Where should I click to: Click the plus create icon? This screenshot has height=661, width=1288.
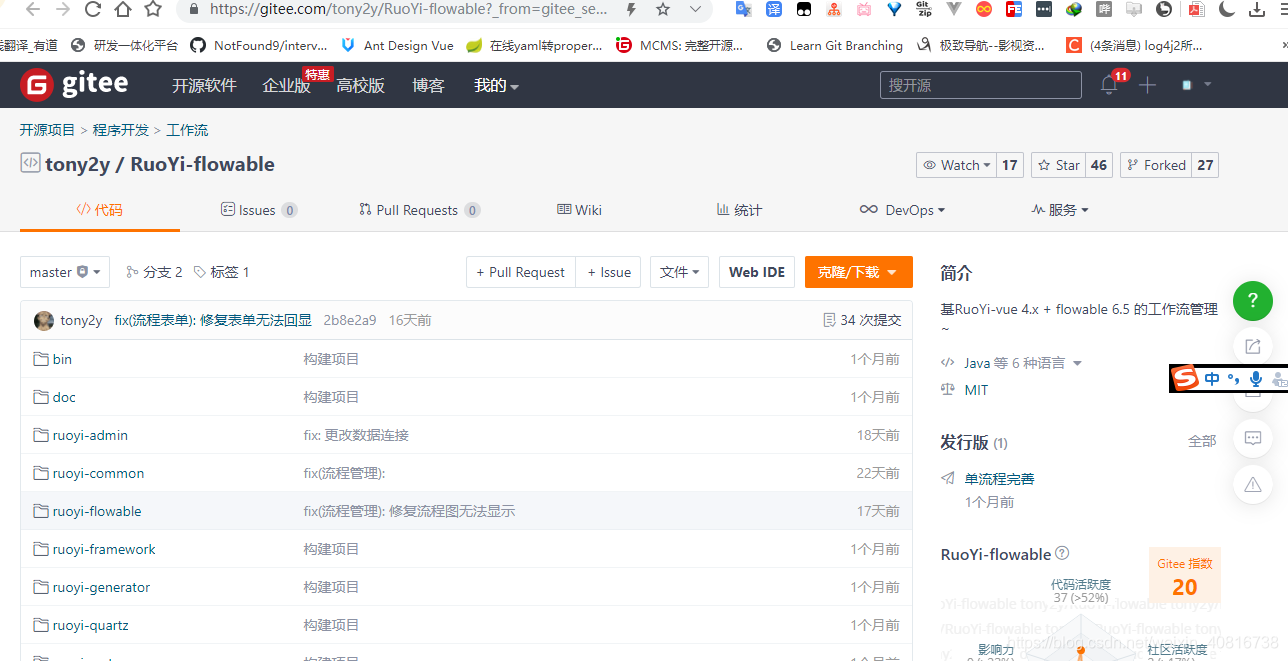tap(1148, 85)
